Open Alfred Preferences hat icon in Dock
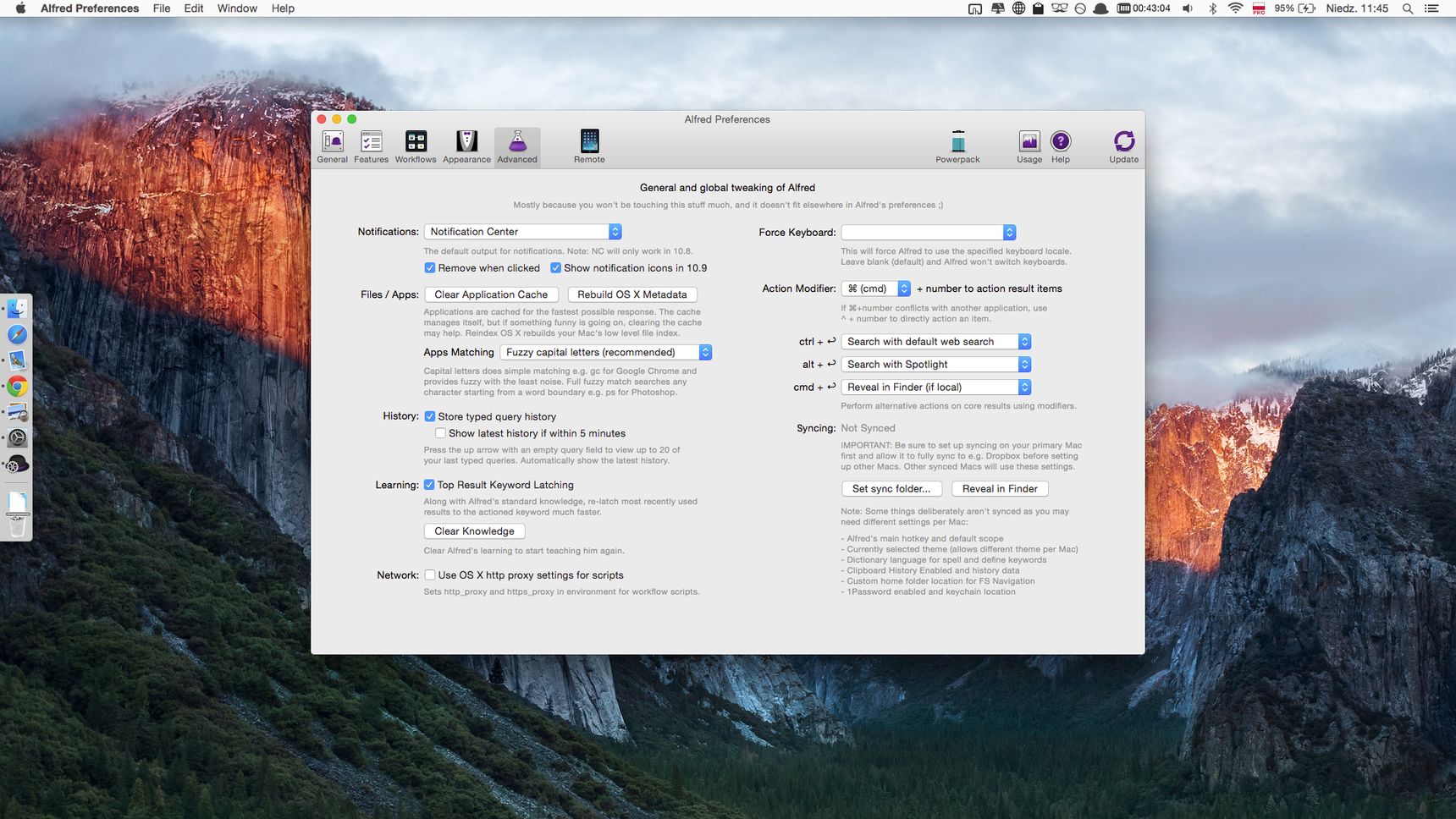 (17, 464)
